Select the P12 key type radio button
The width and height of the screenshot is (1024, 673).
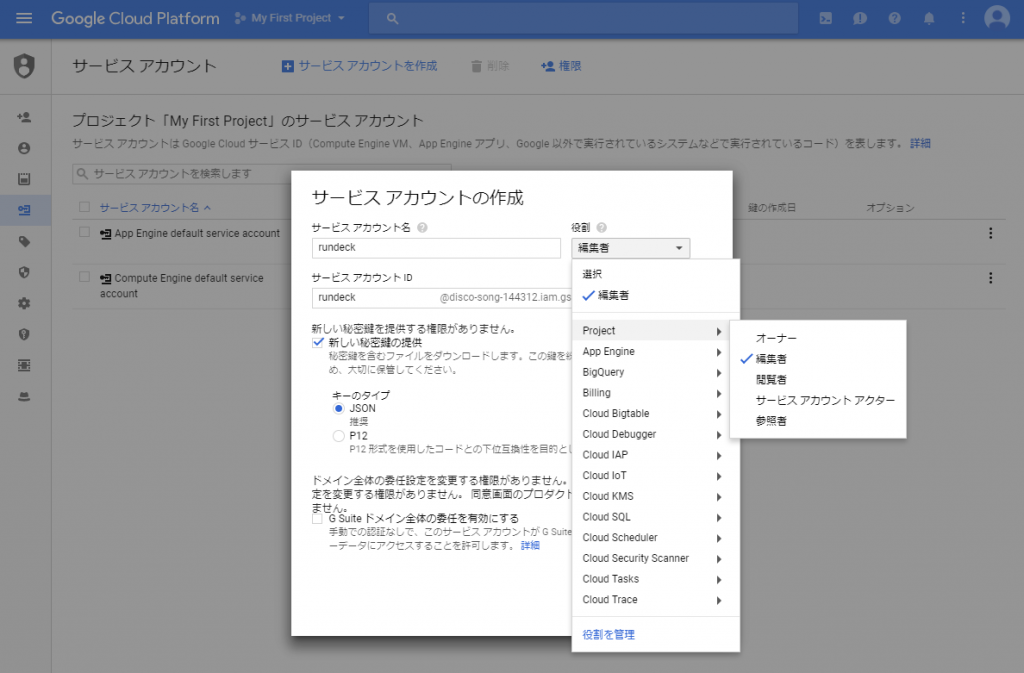tap(338, 436)
